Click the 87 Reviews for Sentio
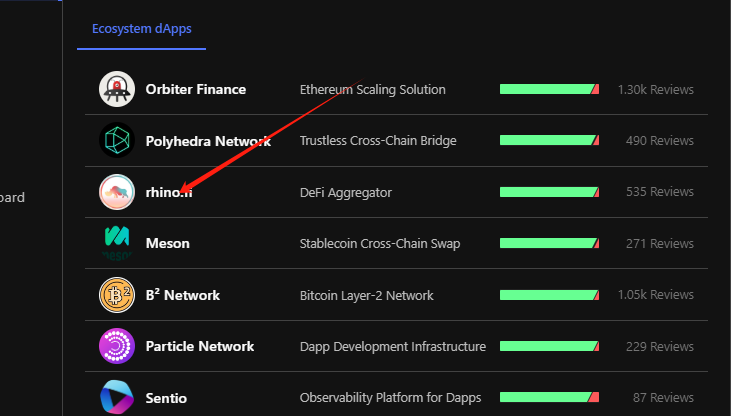The height and width of the screenshot is (416, 731). [663, 397]
